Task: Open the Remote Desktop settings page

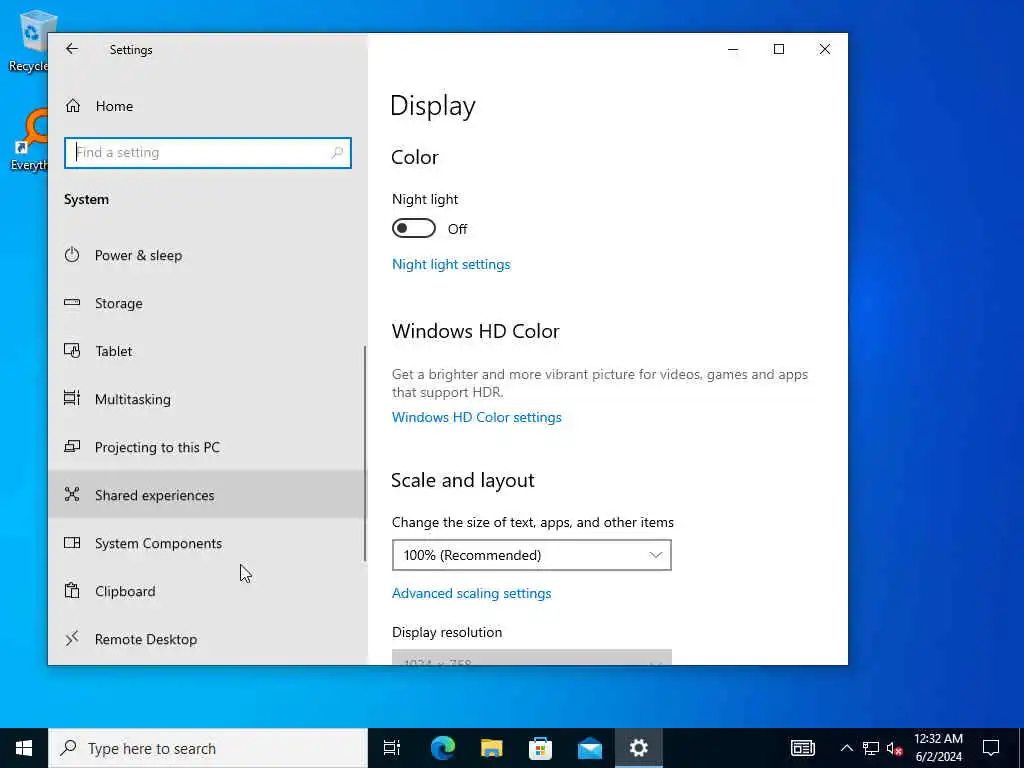Action: coord(206,639)
